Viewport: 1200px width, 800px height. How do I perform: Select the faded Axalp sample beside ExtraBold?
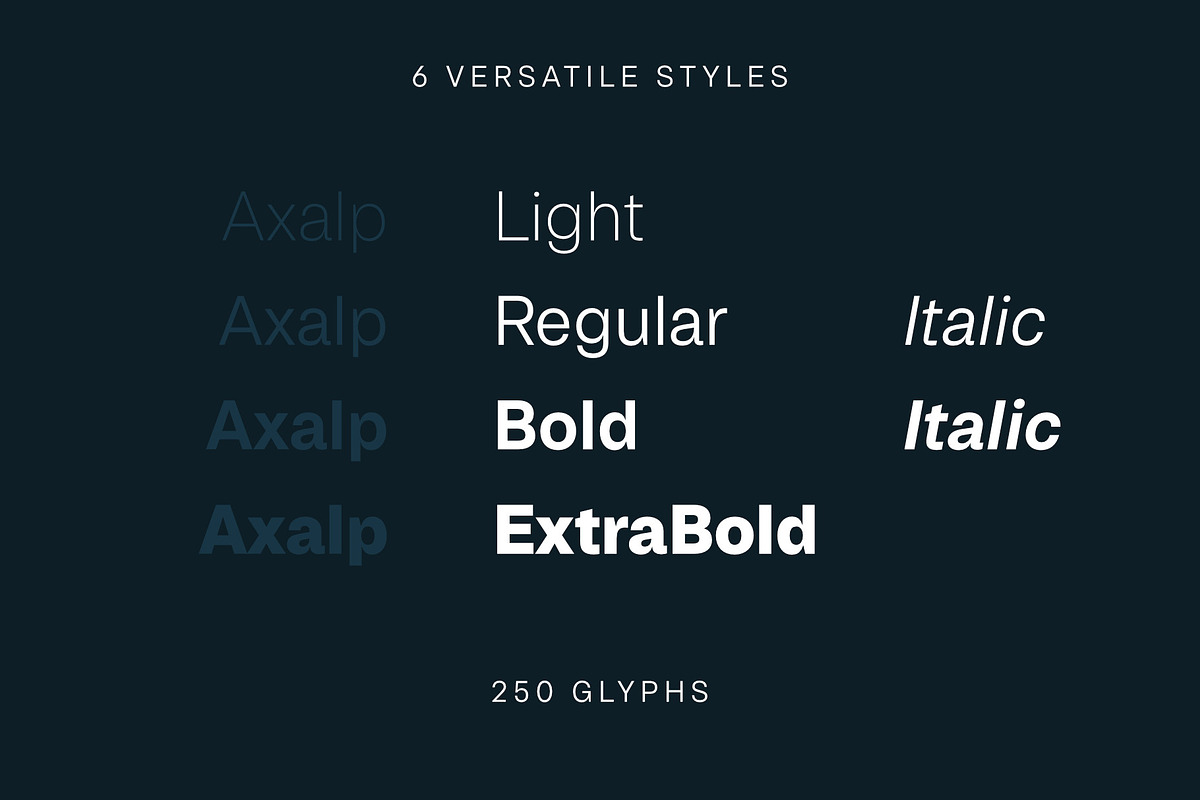click(293, 532)
